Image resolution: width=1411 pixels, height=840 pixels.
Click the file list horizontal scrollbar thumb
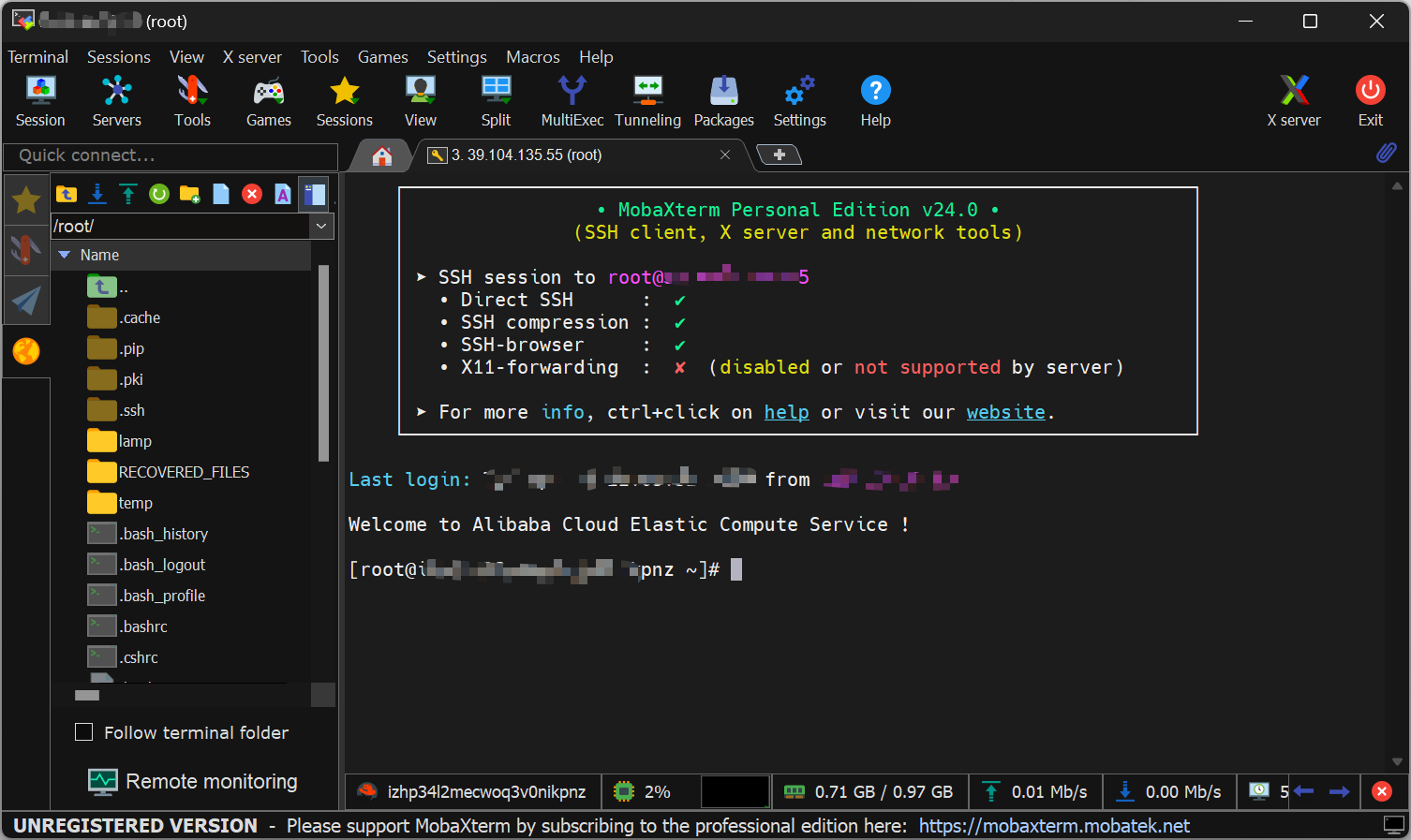(87, 695)
